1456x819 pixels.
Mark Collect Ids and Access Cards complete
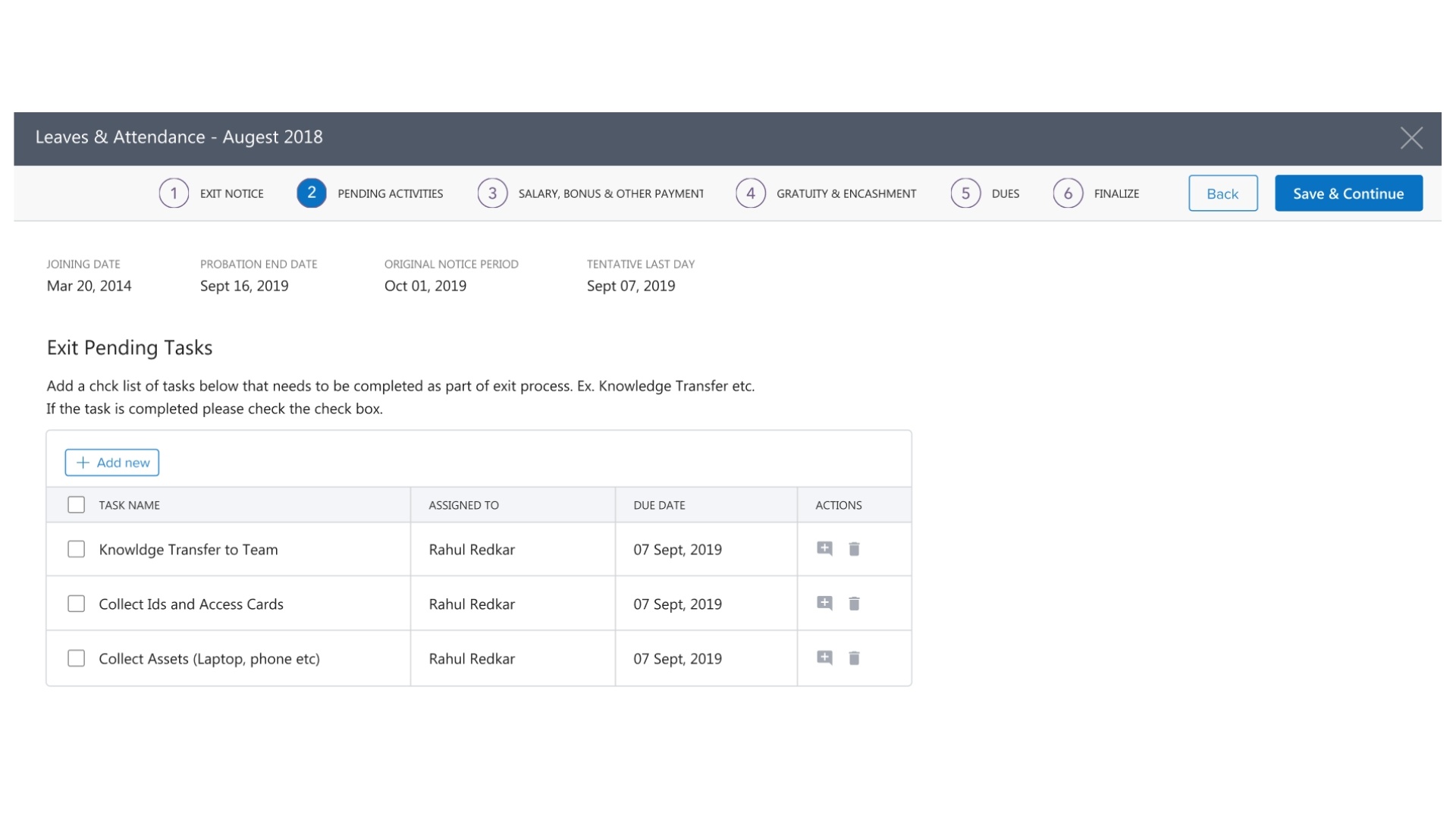[76, 604]
